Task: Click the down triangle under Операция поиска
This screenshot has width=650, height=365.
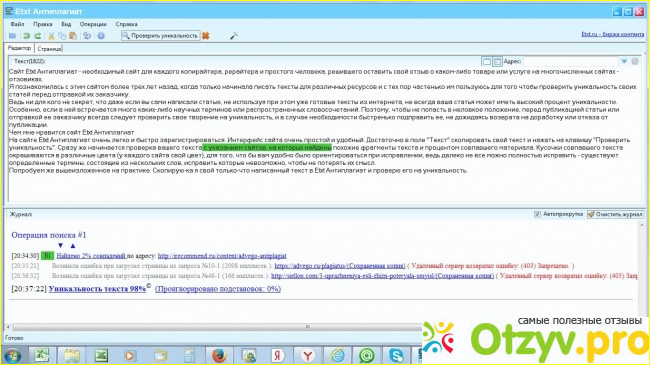Action: 61,246
